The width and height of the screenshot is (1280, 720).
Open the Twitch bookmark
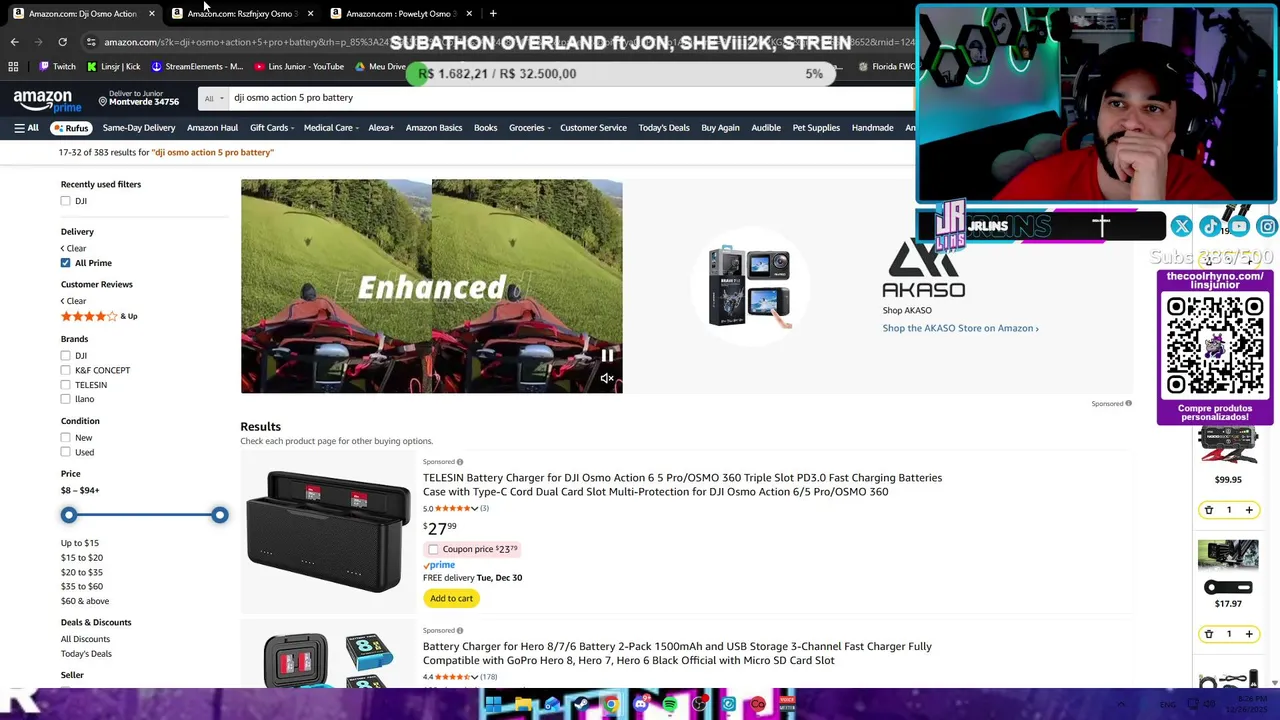(x=57, y=67)
